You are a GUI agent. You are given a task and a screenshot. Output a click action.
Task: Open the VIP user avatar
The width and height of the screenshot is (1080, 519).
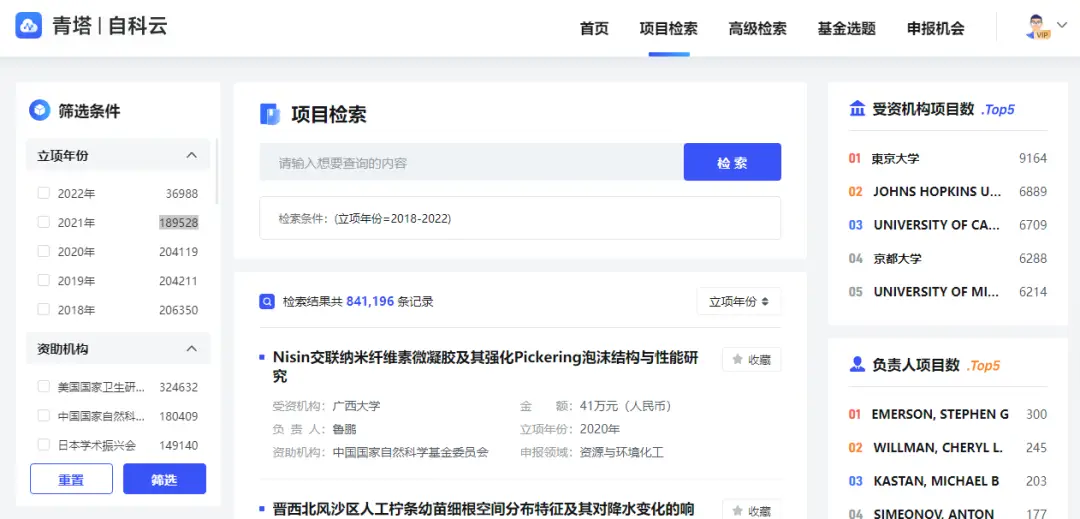pos(1038,26)
